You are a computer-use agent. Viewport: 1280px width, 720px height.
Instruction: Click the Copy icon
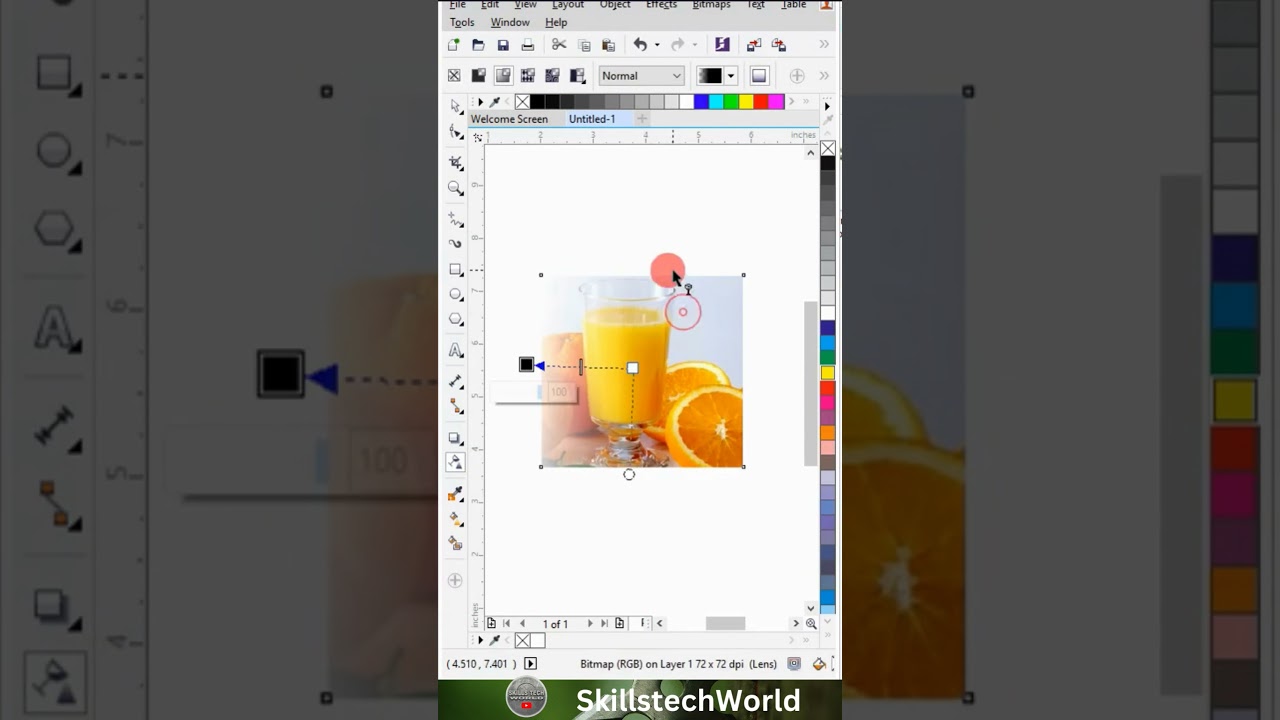coord(584,45)
